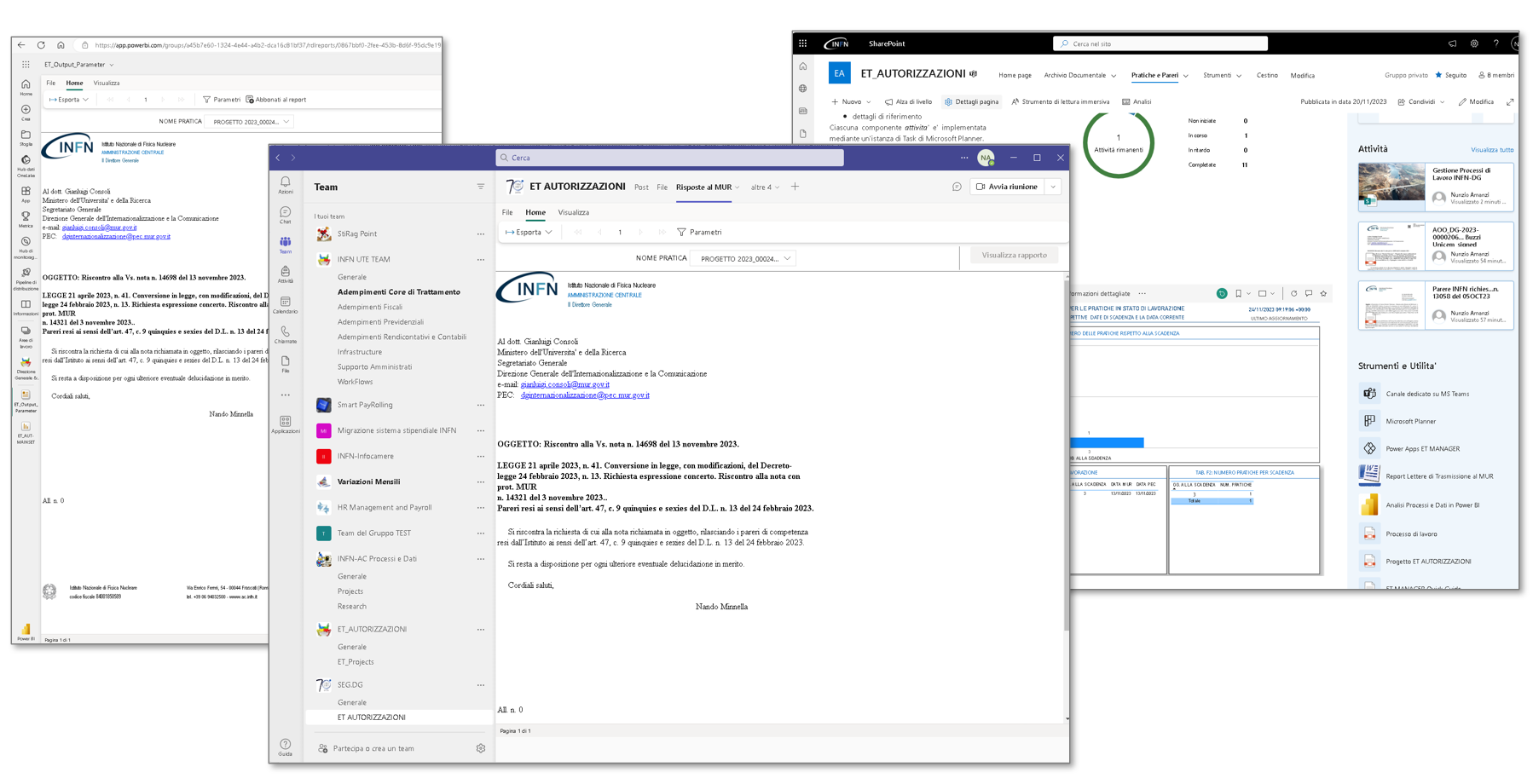Viewport: 1533px width, 784px height.
Task: Open the Chat icon in Teams
Action: pyautogui.click(x=285, y=214)
